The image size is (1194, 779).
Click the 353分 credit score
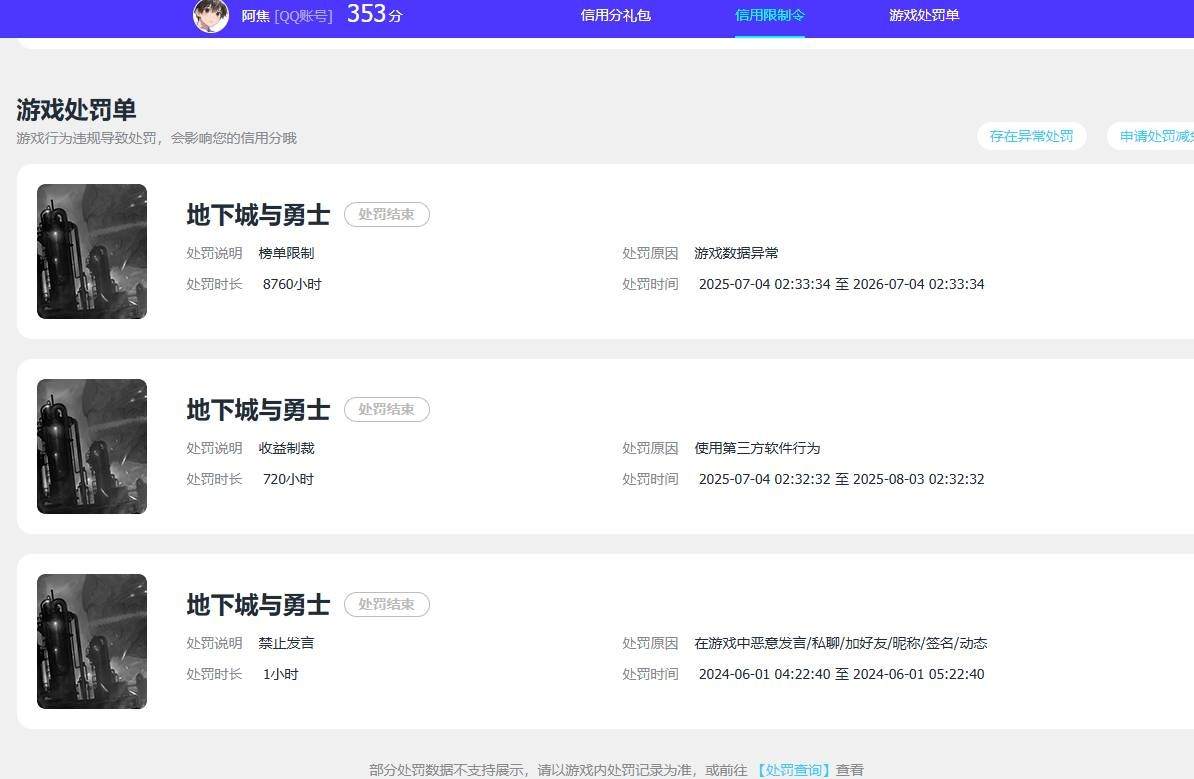tap(374, 14)
